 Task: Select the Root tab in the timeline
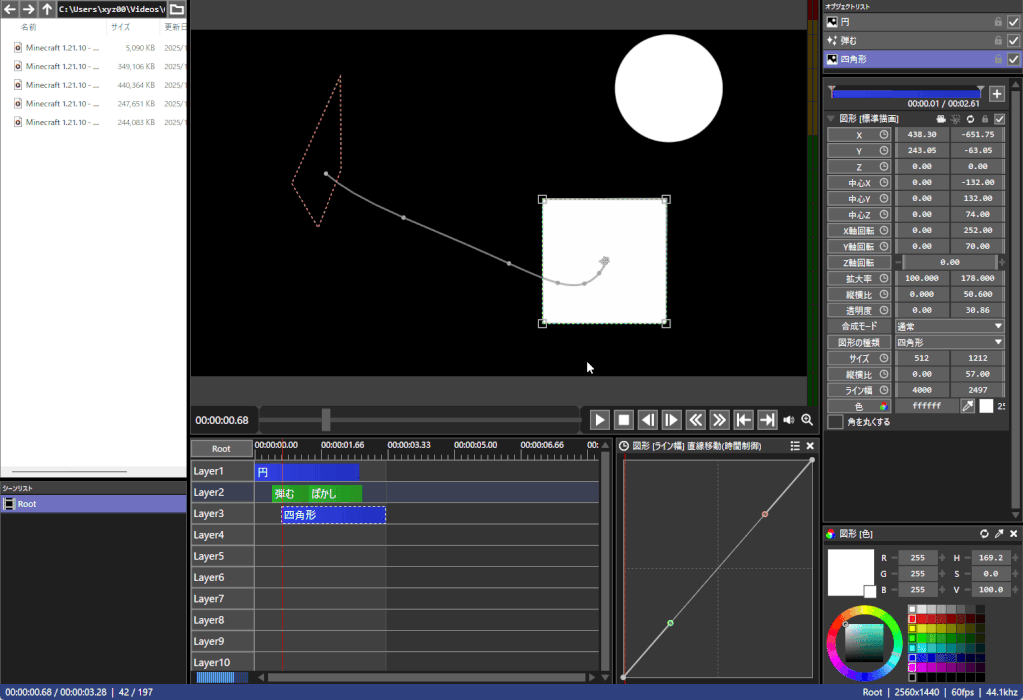point(221,448)
